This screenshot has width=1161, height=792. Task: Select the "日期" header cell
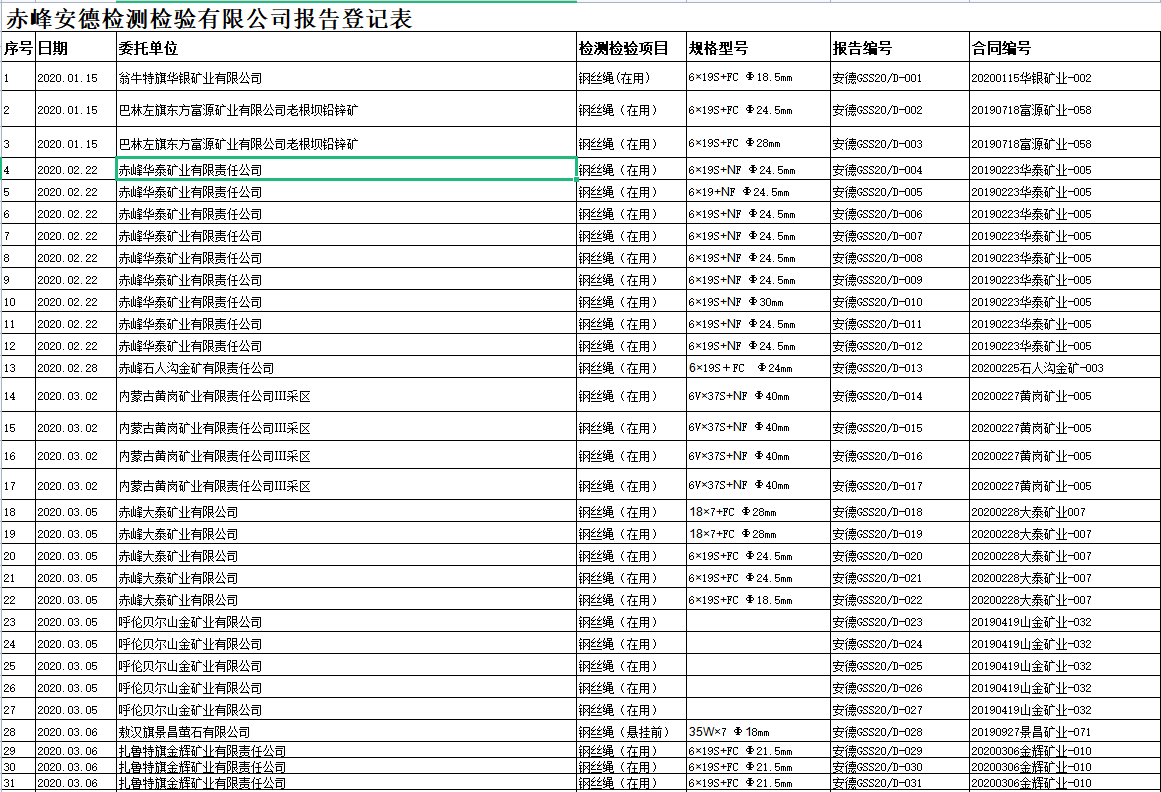76,48
